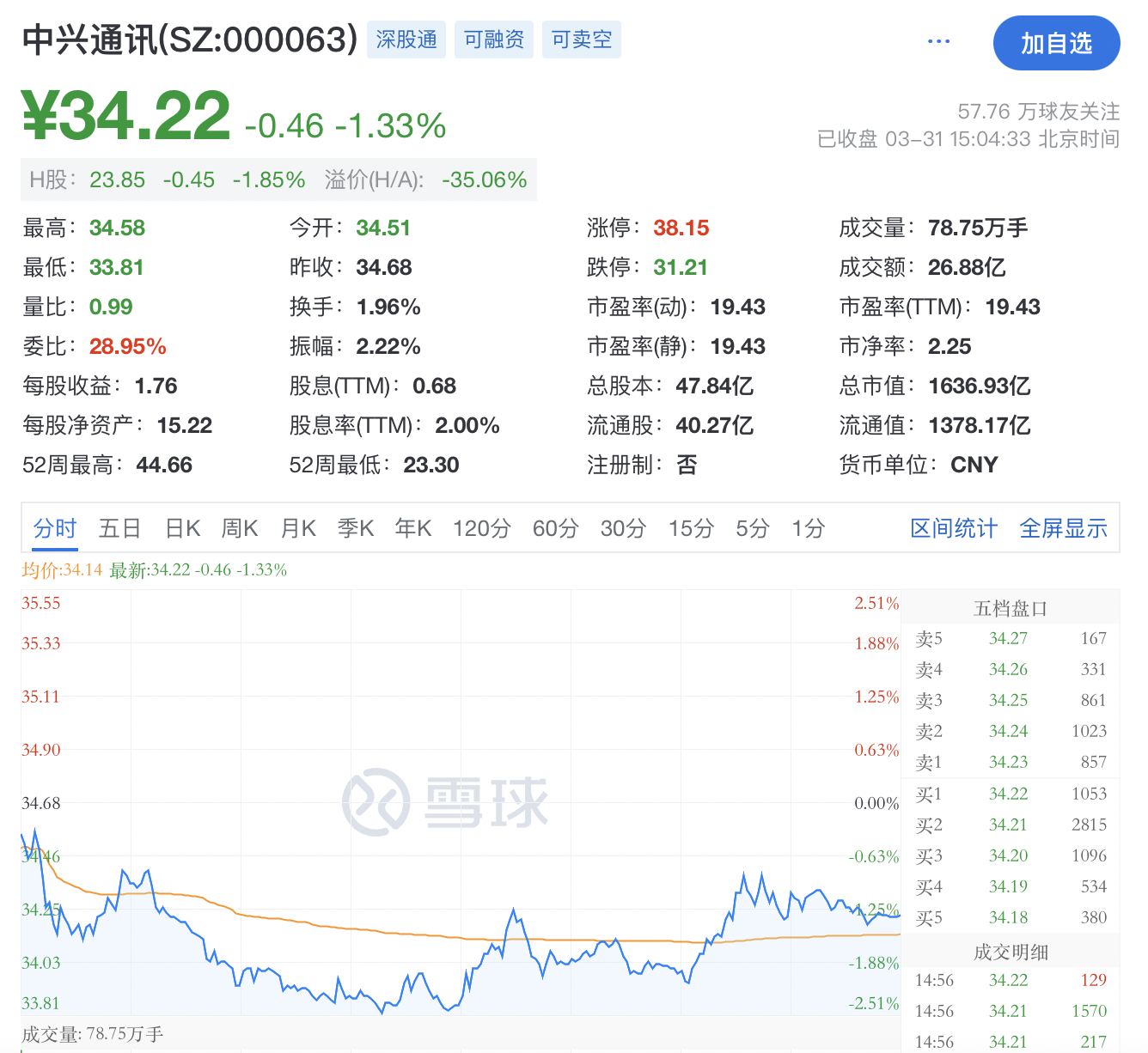Viewport: 1148px width, 1053px height.
Task: Click the 深股通 label
Action: 406,39
